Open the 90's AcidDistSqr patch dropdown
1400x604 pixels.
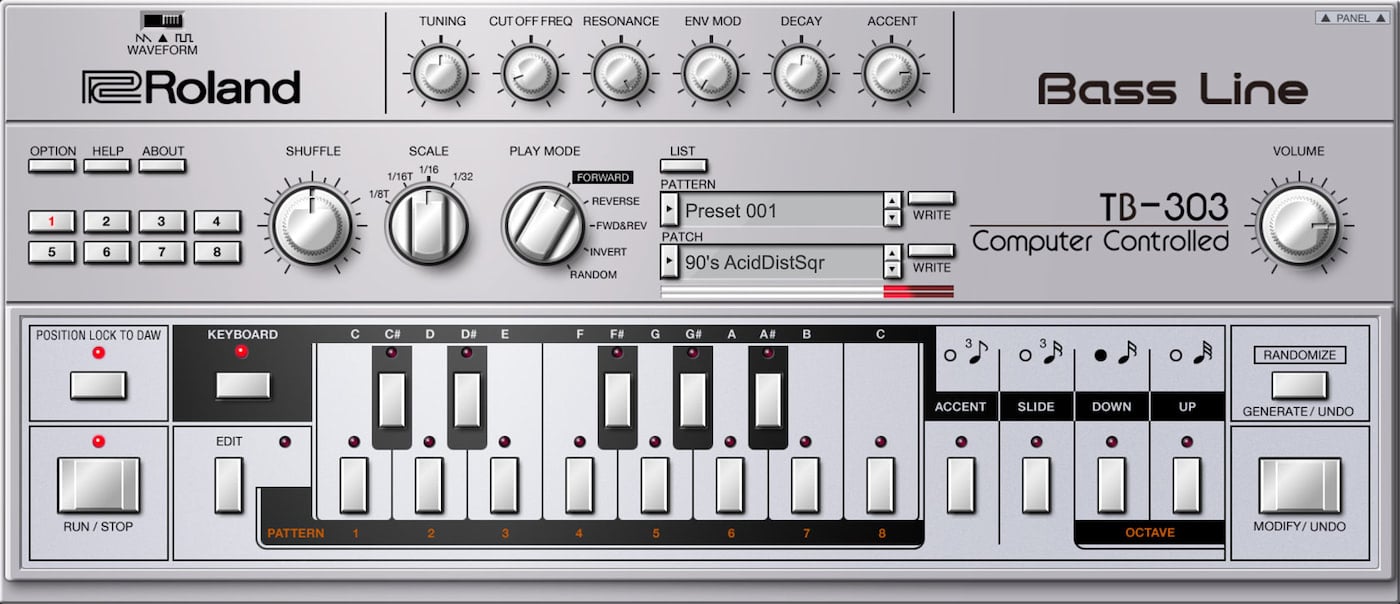coord(672,263)
